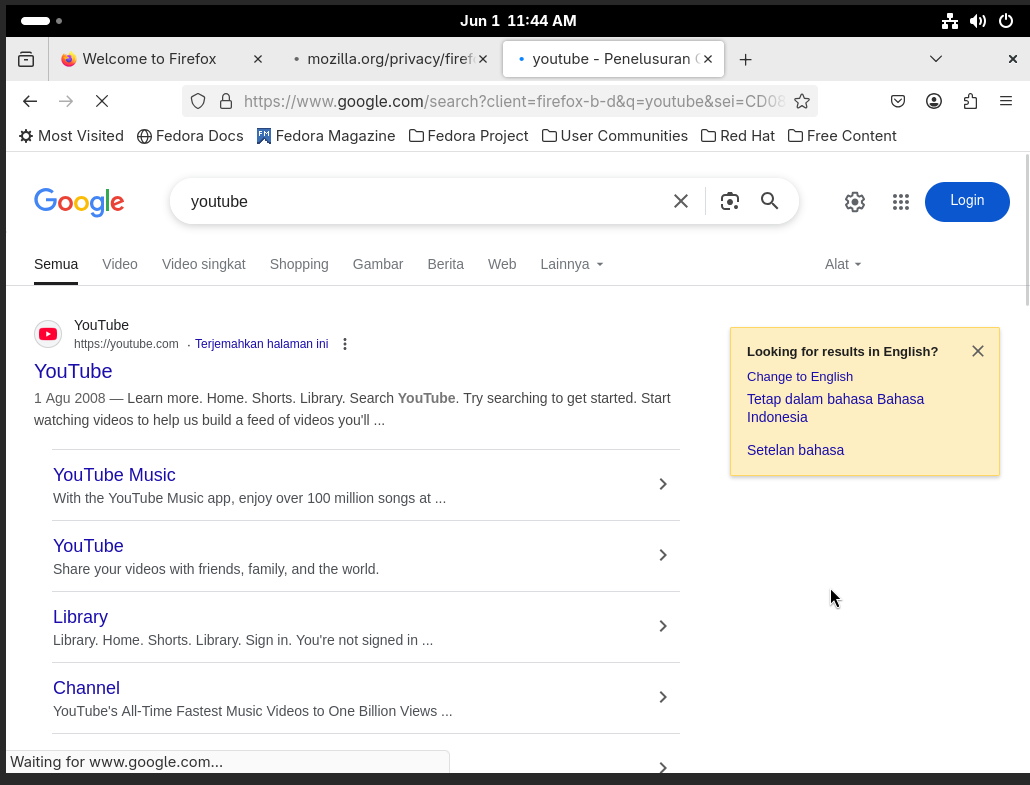
Task: Open the User Communities bookmarks folder
Action: 615,136
